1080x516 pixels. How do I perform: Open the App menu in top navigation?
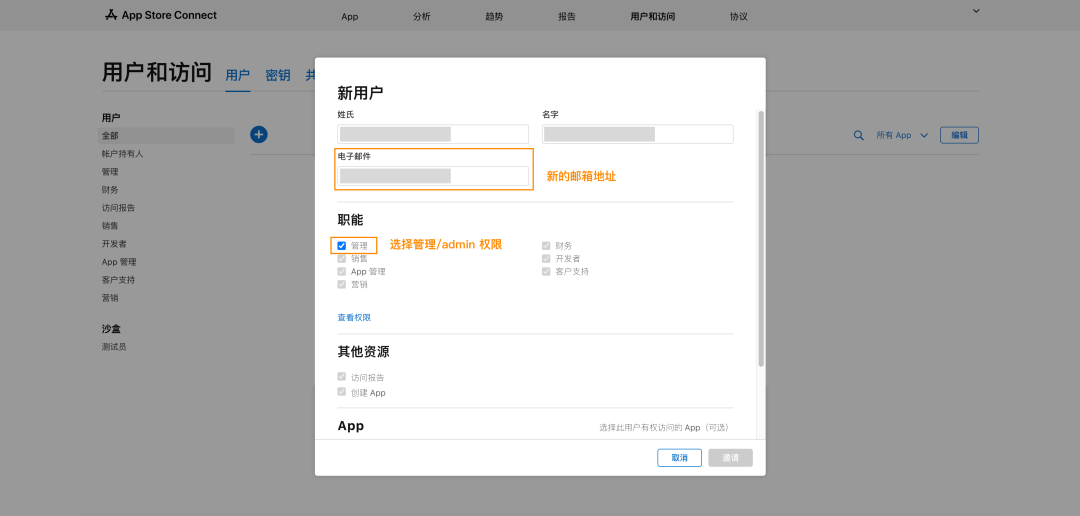coord(350,17)
